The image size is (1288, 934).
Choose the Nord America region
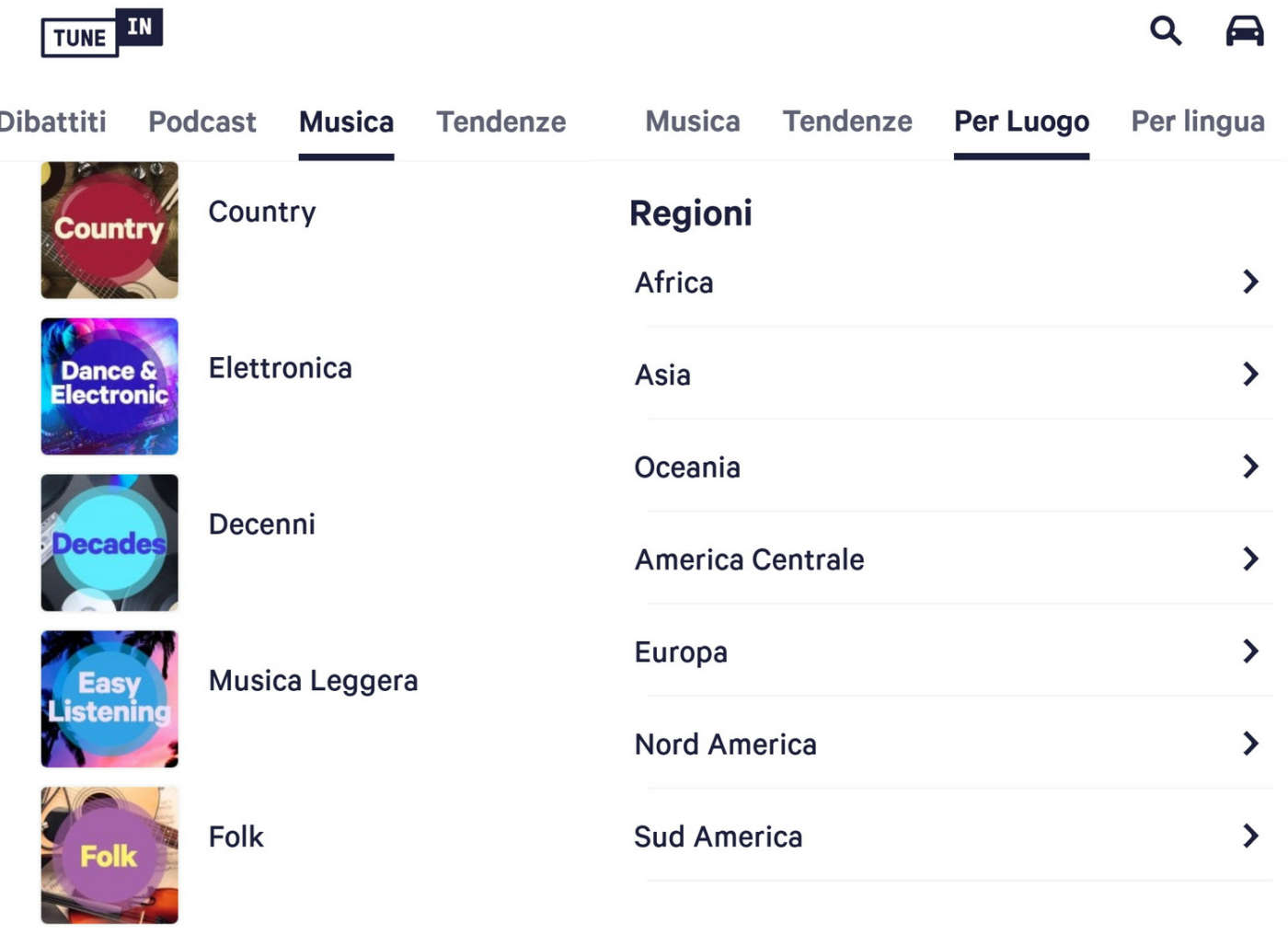[726, 744]
